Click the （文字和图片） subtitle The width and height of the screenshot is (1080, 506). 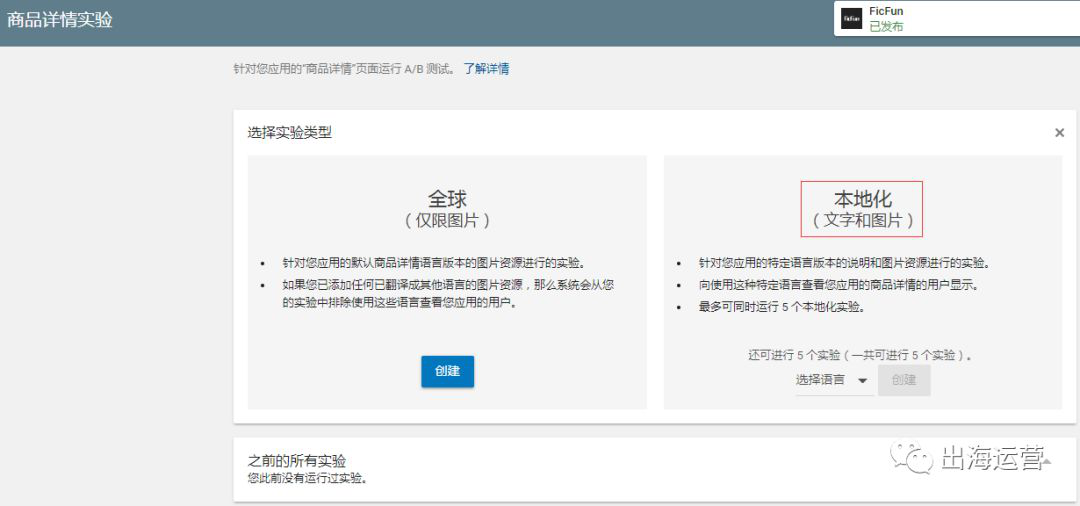[x=861, y=220]
